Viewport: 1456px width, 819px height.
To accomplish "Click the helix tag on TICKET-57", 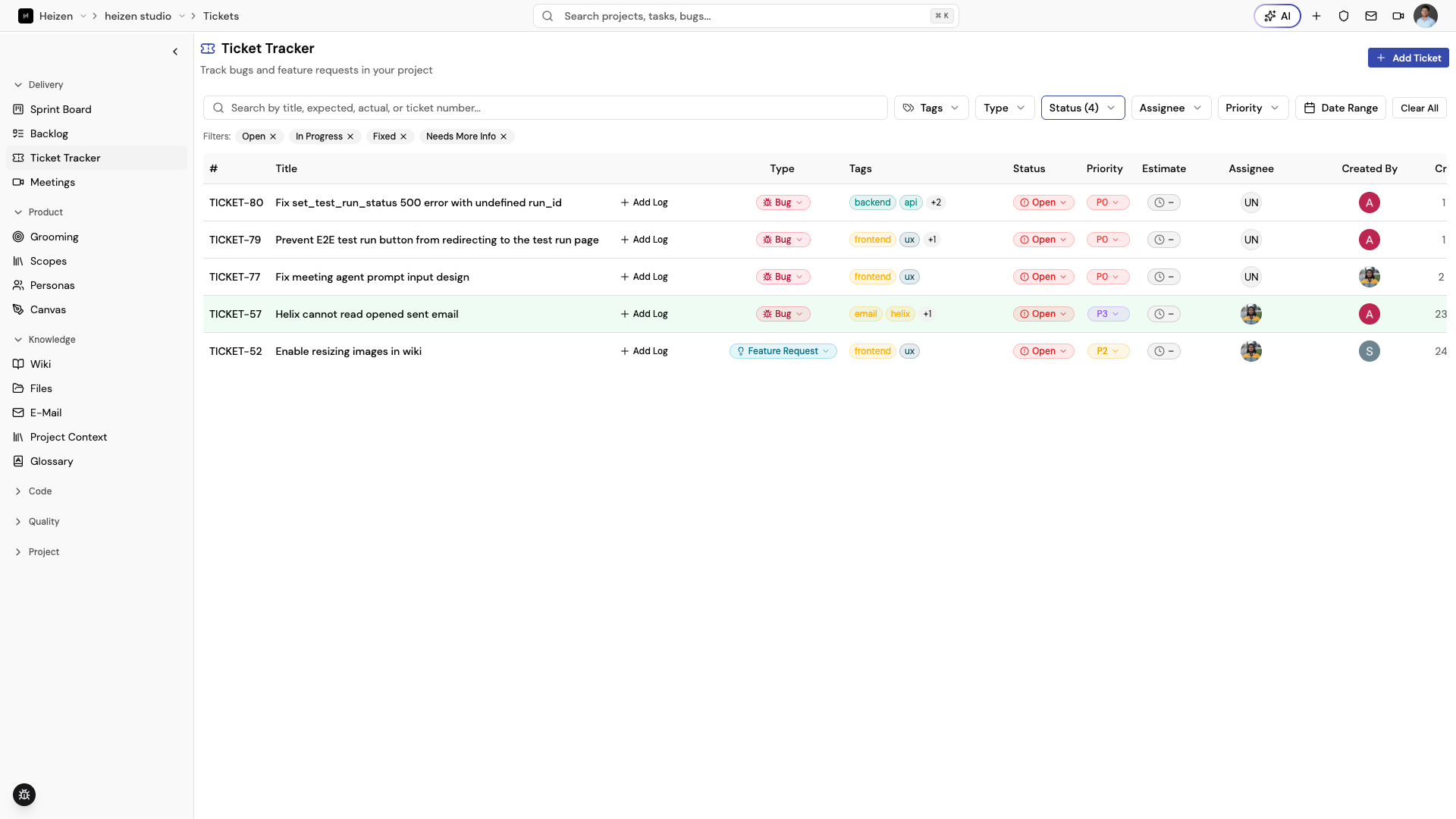I will click(x=900, y=314).
